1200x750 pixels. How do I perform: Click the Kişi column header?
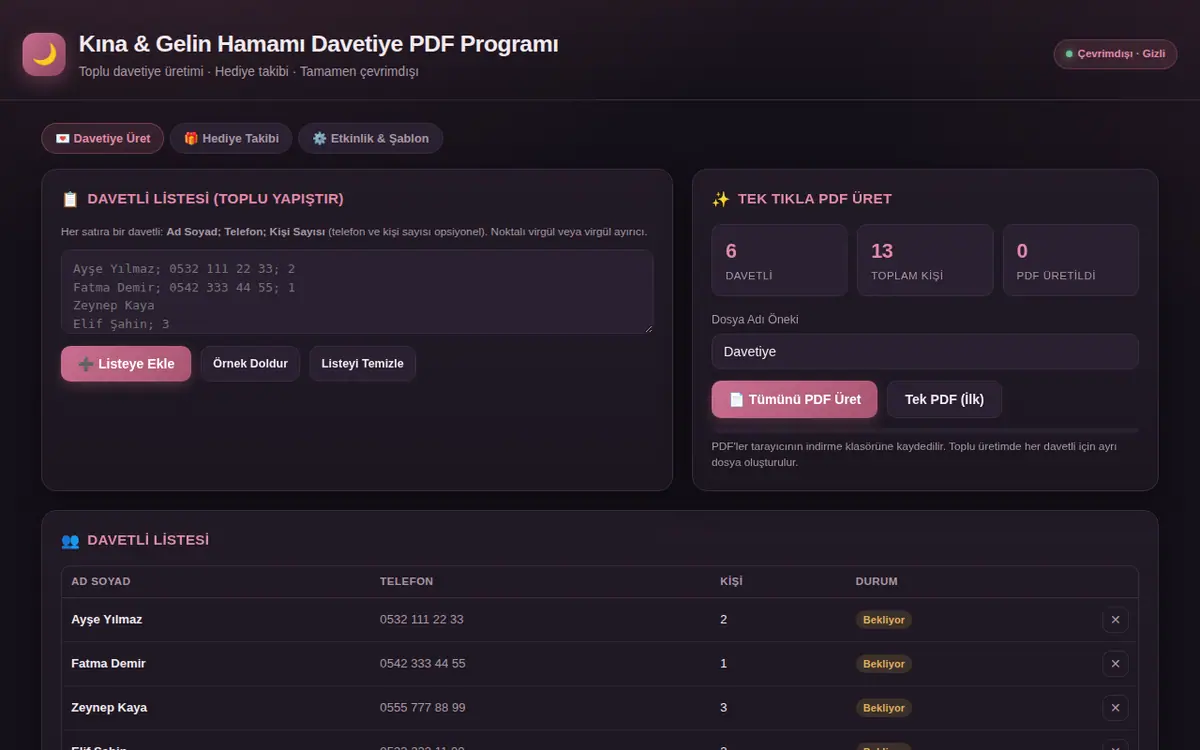coord(731,582)
